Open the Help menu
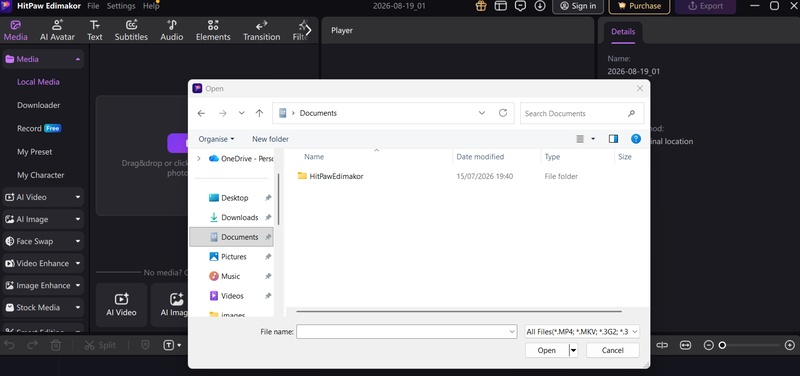This screenshot has width=800, height=376. tap(151, 6)
